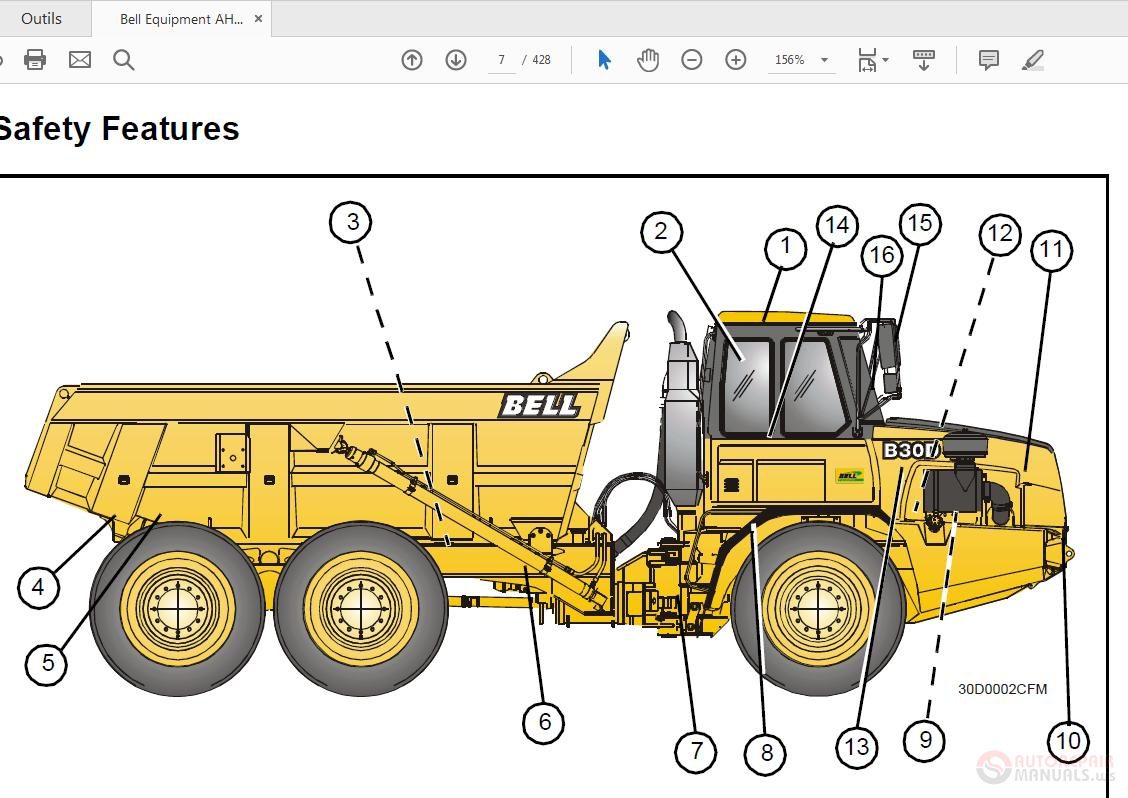Viewport: 1128px width, 798px height.
Task: Go to the previous page with the up arrow
Action: click(x=412, y=60)
